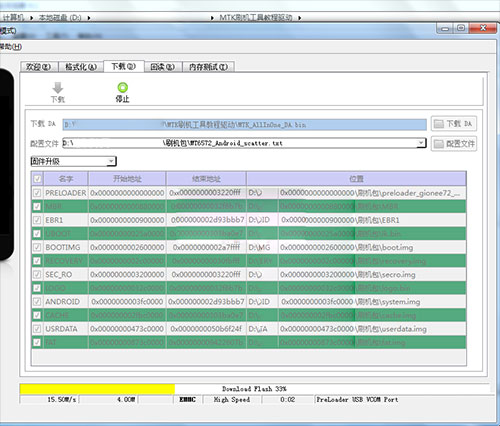Click the download DA file path field
Image resolution: width=500 pixels, height=426 pixels.
(244, 125)
